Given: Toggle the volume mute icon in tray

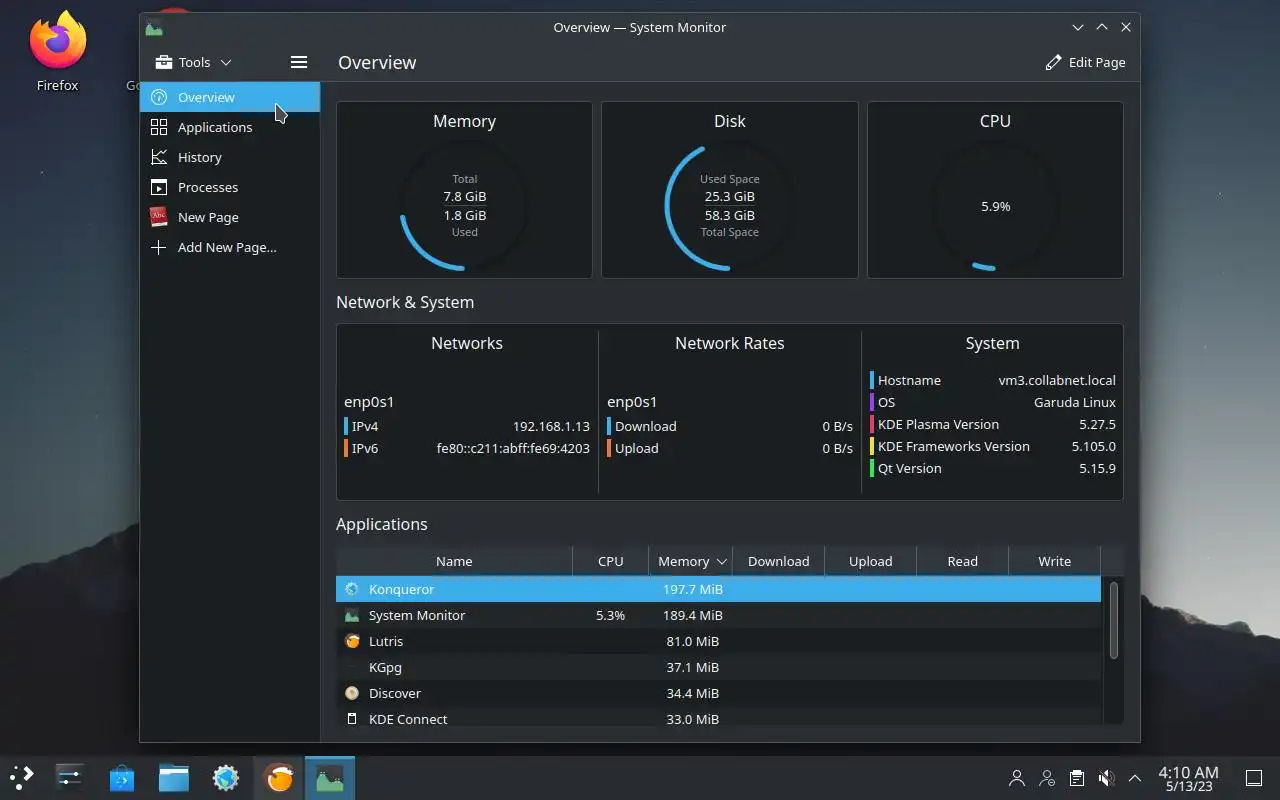Looking at the screenshot, I should tap(1106, 778).
